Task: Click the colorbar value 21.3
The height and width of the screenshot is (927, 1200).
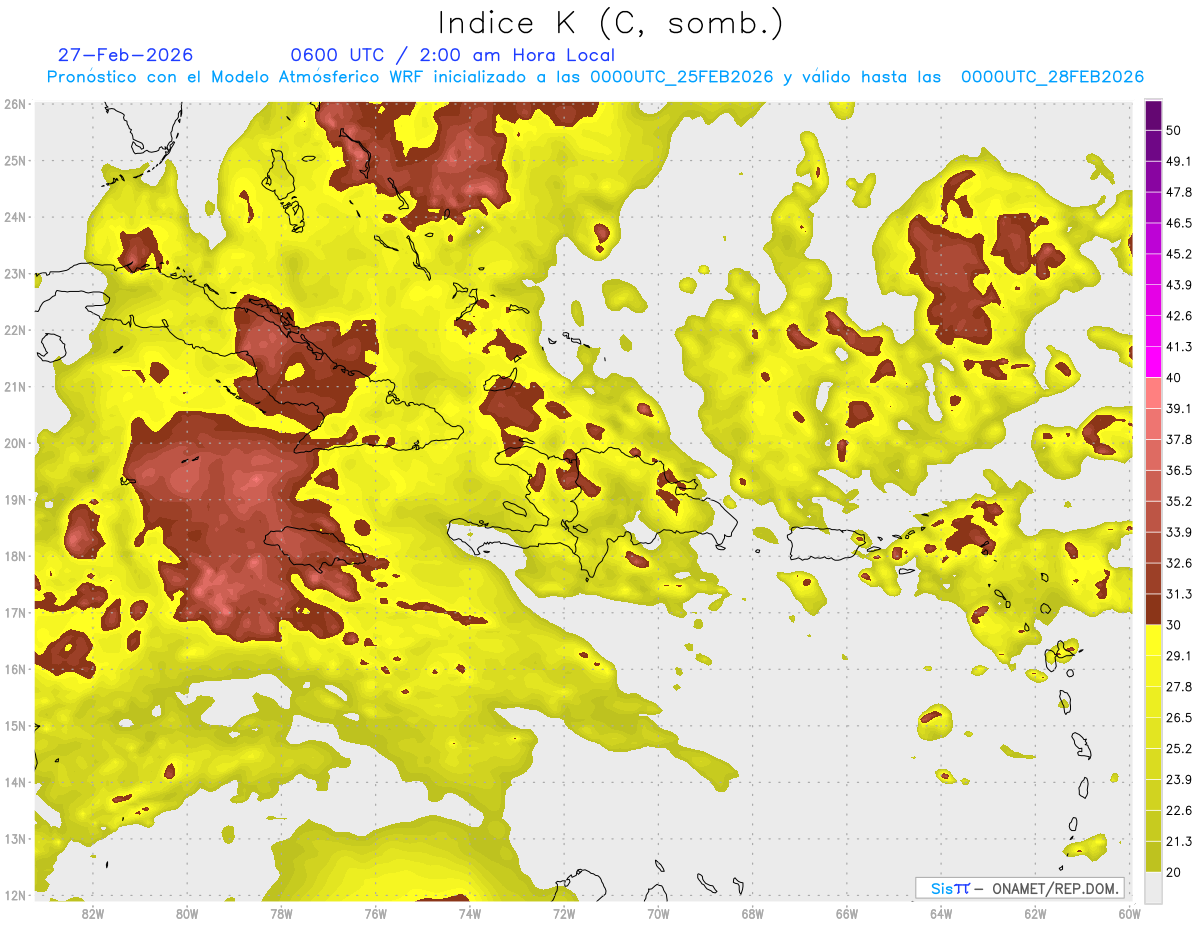Action: pos(1178,841)
